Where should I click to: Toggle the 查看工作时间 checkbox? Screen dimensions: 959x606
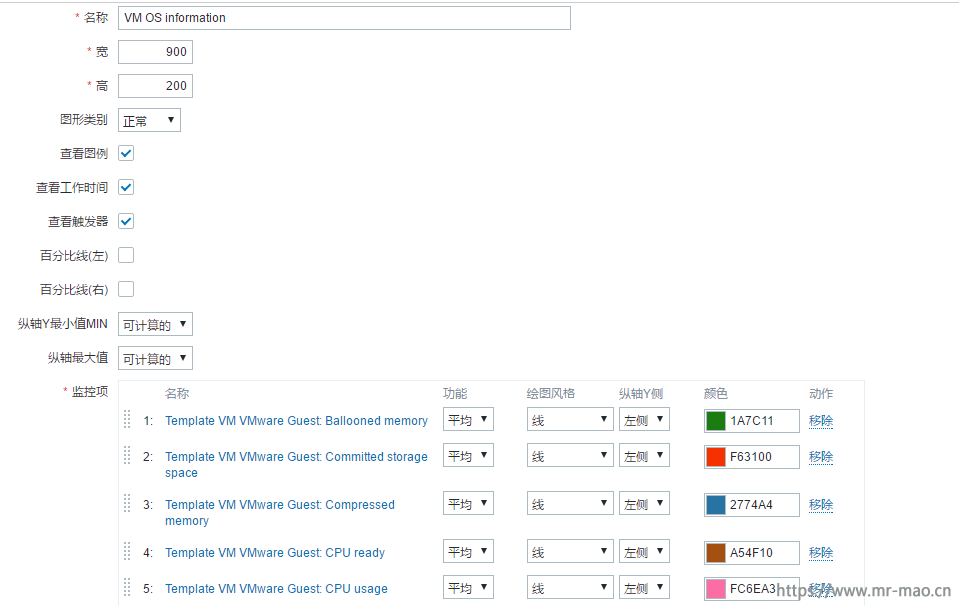(126, 187)
